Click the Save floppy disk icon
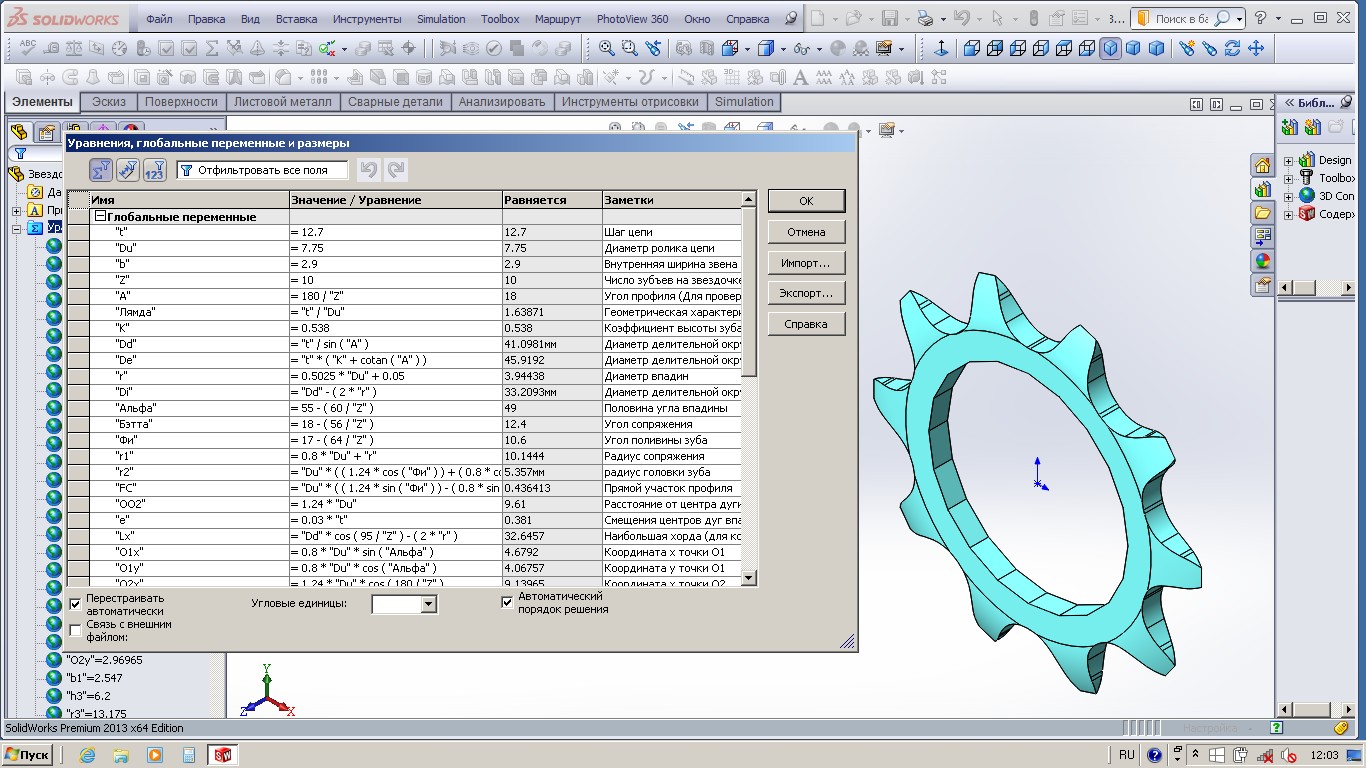 point(889,18)
